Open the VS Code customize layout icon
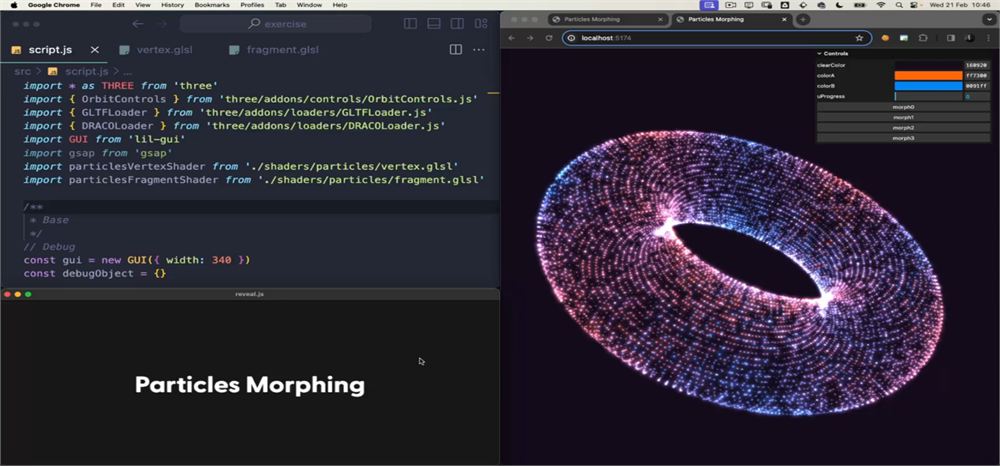 tap(481, 24)
